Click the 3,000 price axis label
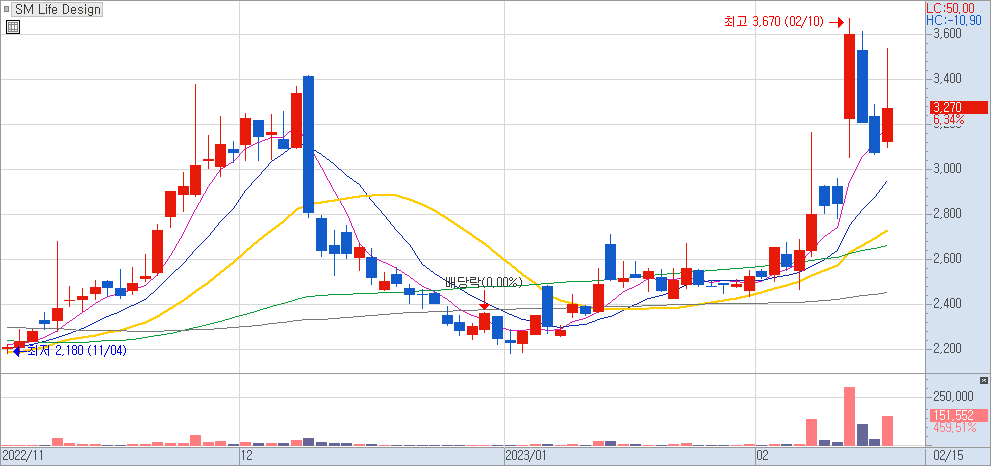This screenshot has width=991, height=466. 948,169
